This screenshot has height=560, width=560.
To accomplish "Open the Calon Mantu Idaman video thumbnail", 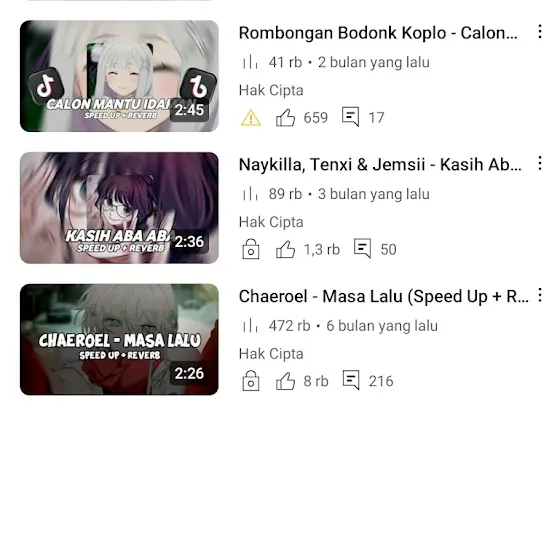I will [x=119, y=76].
